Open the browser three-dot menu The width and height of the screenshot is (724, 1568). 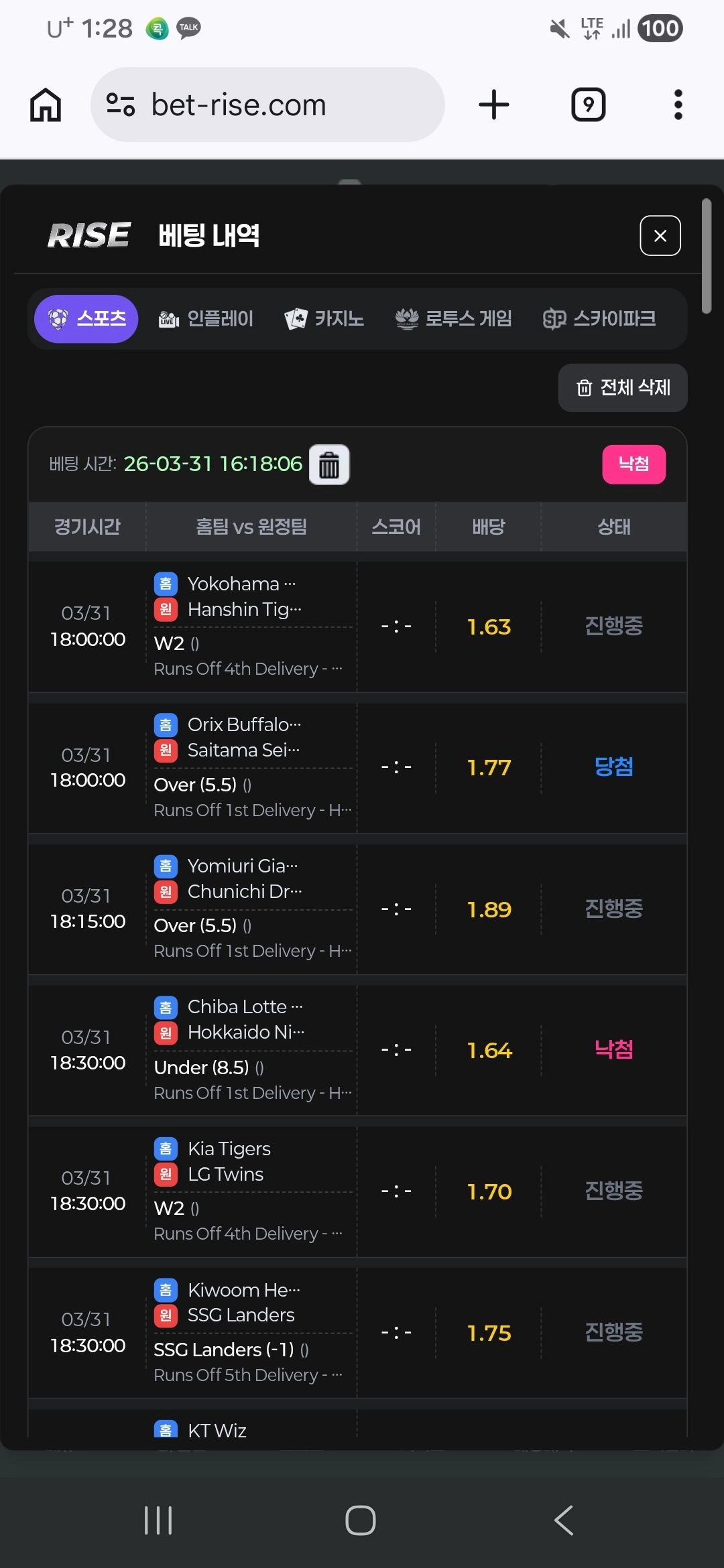click(678, 105)
